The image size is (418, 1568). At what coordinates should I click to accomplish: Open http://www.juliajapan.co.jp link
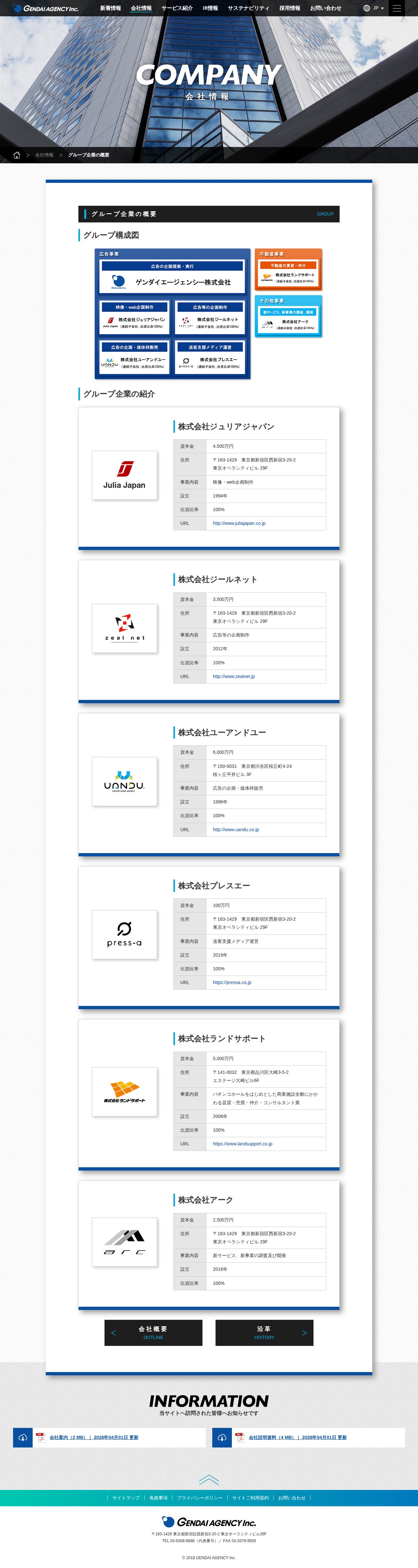click(x=239, y=524)
